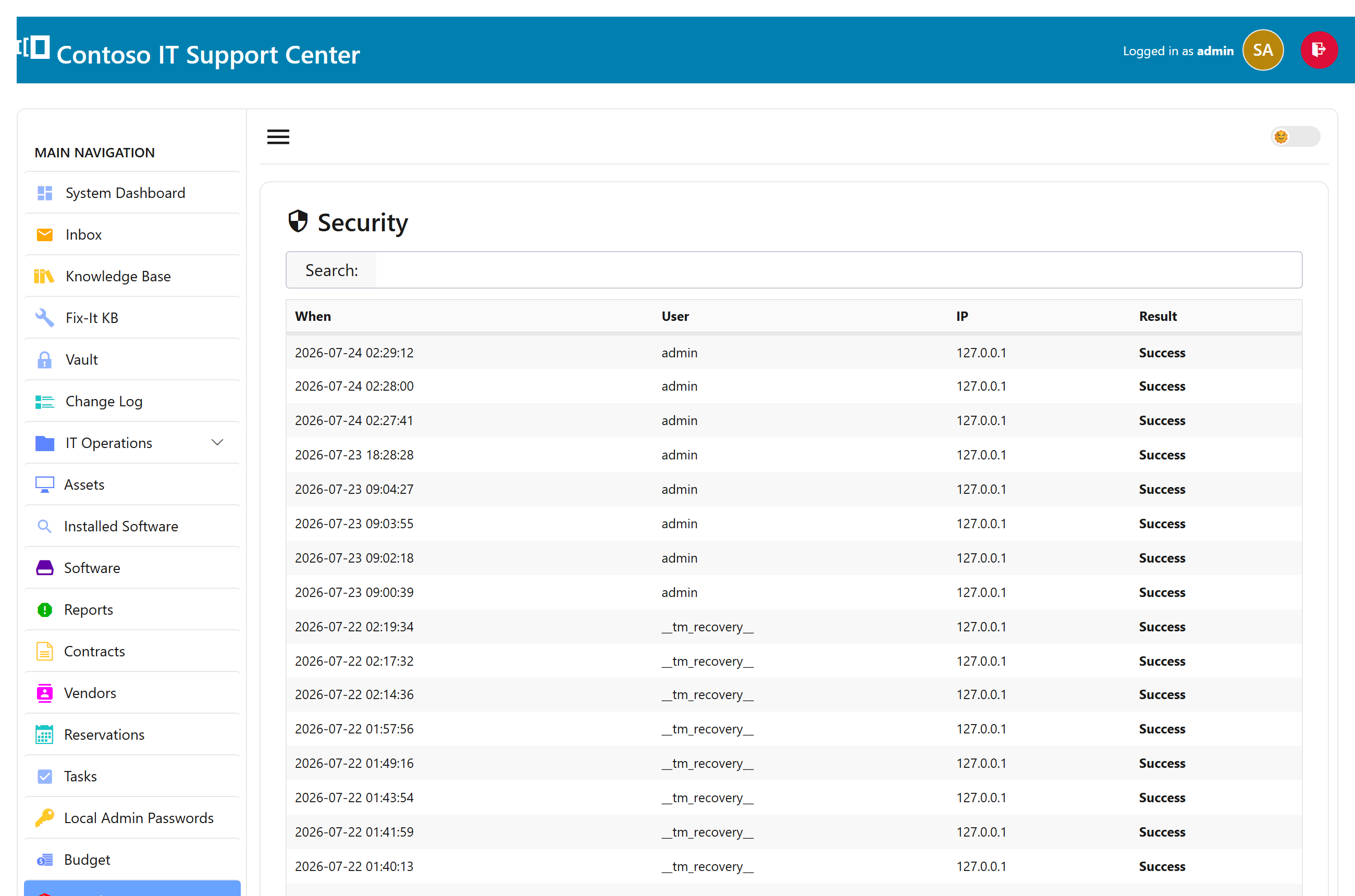Click the Change Log list icon

tap(45, 402)
